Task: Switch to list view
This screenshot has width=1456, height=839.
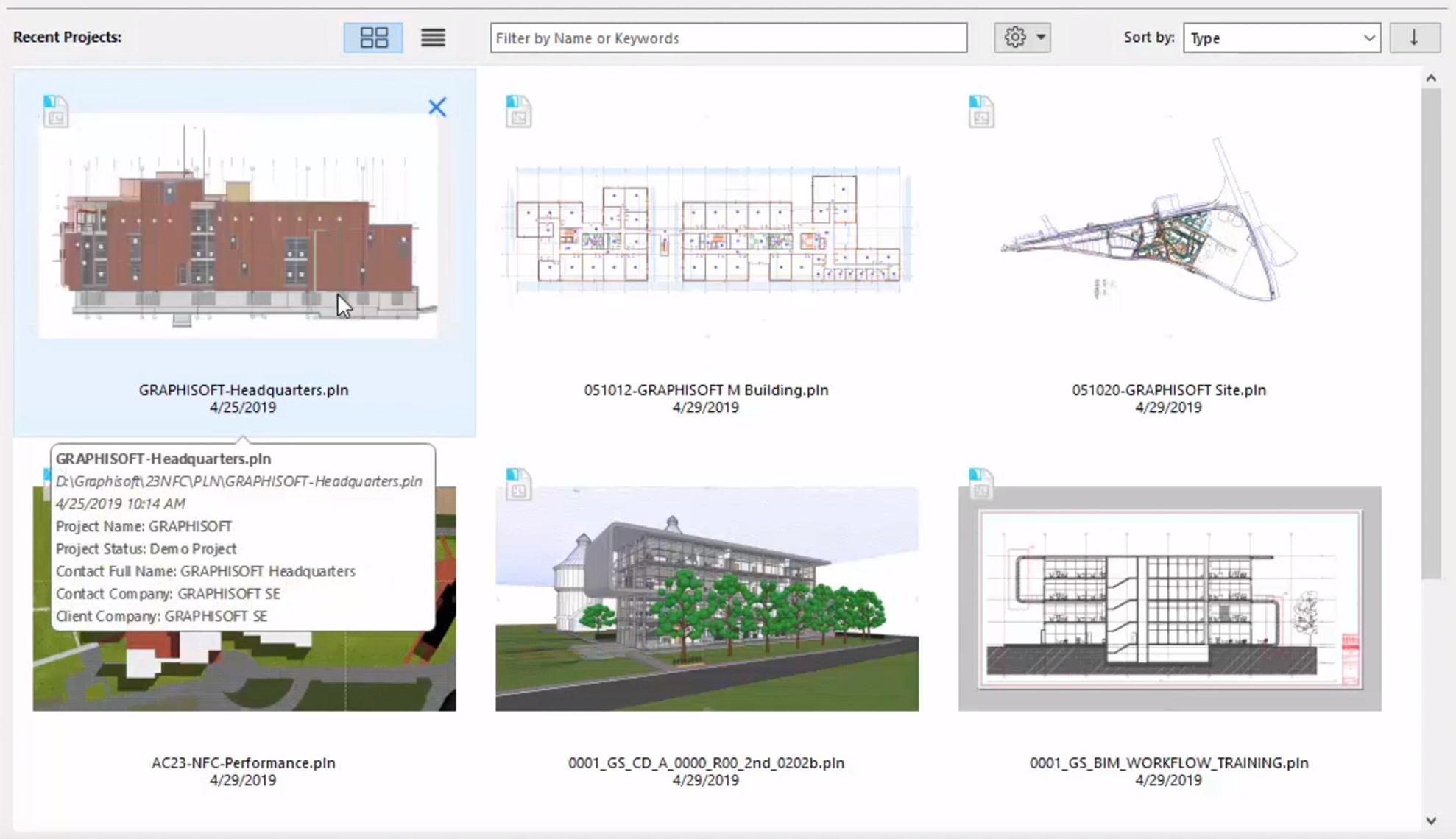Action: point(433,38)
